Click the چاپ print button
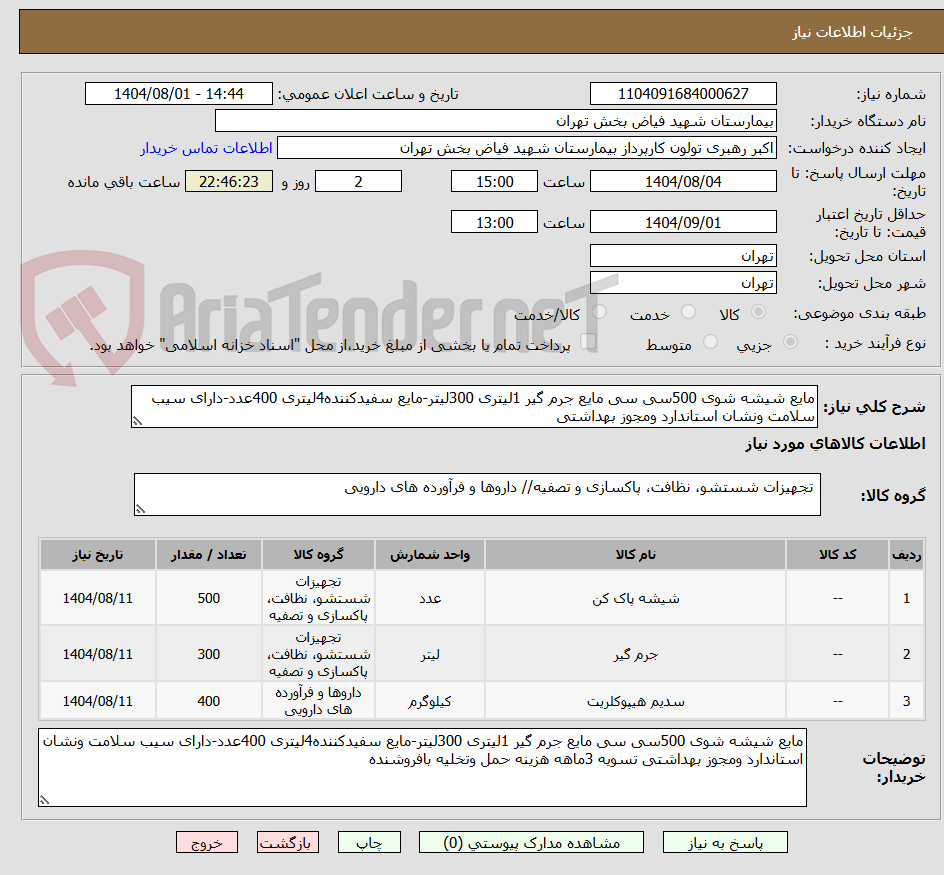 (x=369, y=842)
